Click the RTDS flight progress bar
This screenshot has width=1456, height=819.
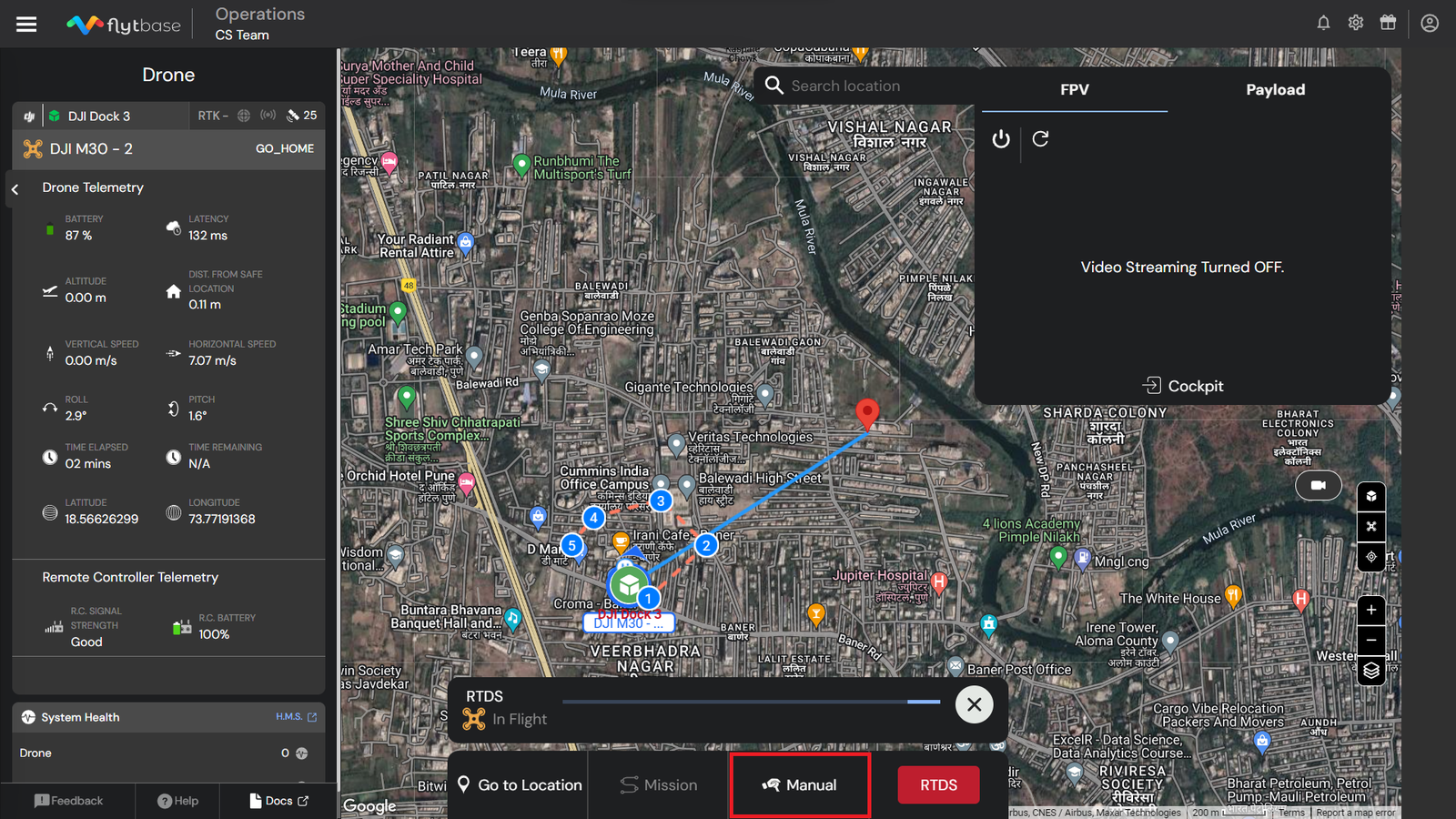click(751, 702)
